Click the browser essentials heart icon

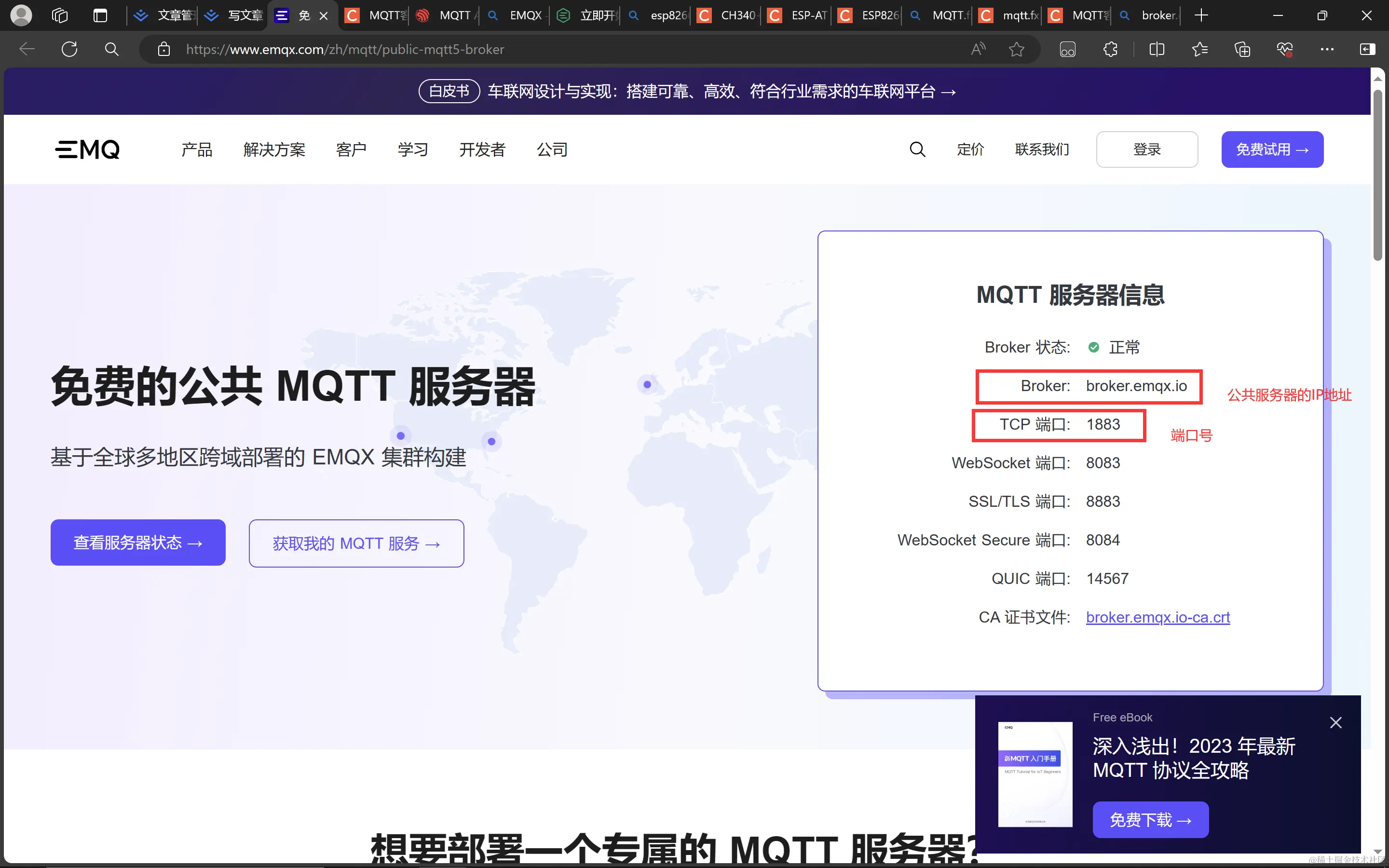[x=1284, y=49]
